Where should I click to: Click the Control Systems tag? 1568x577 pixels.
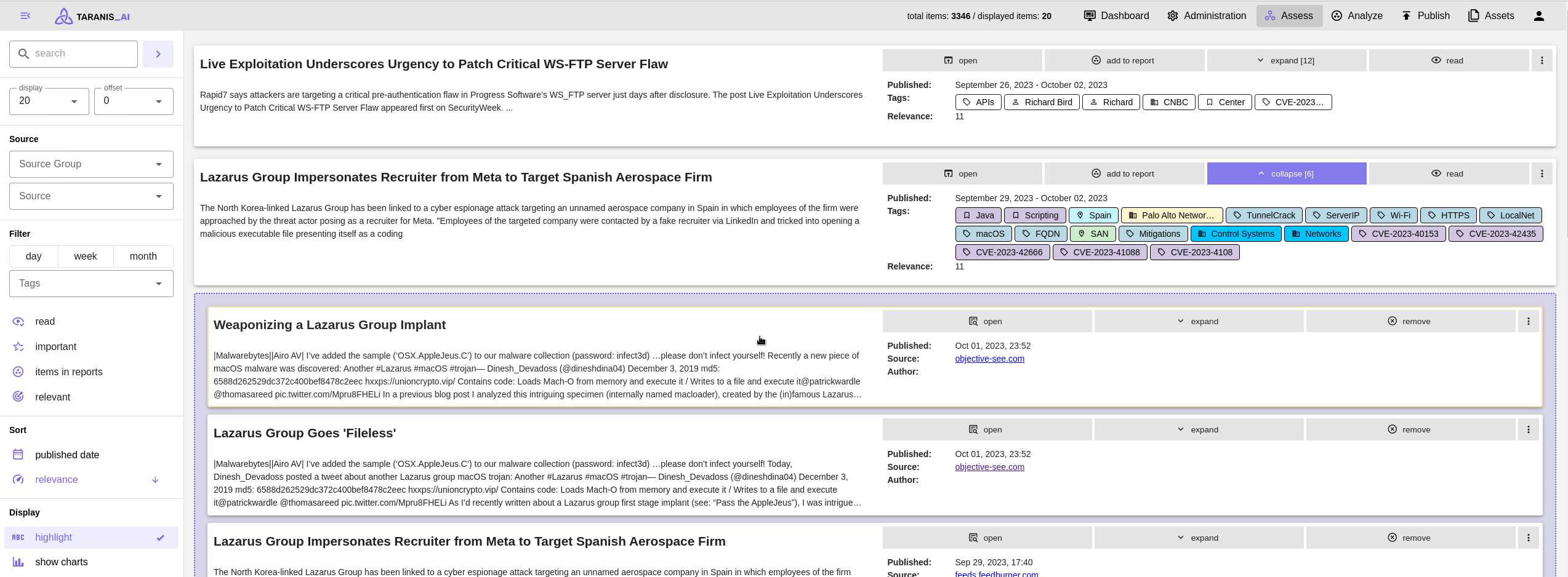tap(1236, 234)
